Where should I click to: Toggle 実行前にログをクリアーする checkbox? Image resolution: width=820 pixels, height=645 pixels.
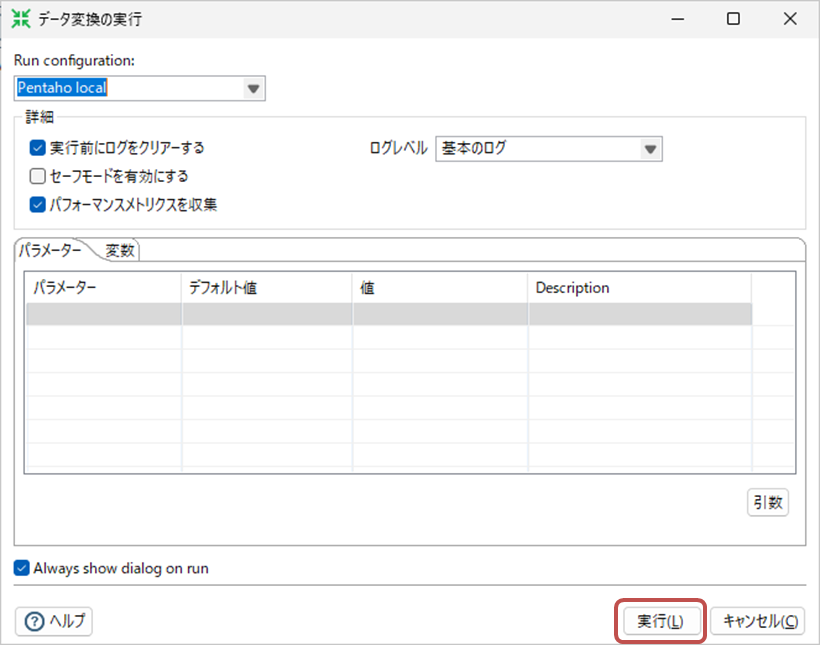38,148
